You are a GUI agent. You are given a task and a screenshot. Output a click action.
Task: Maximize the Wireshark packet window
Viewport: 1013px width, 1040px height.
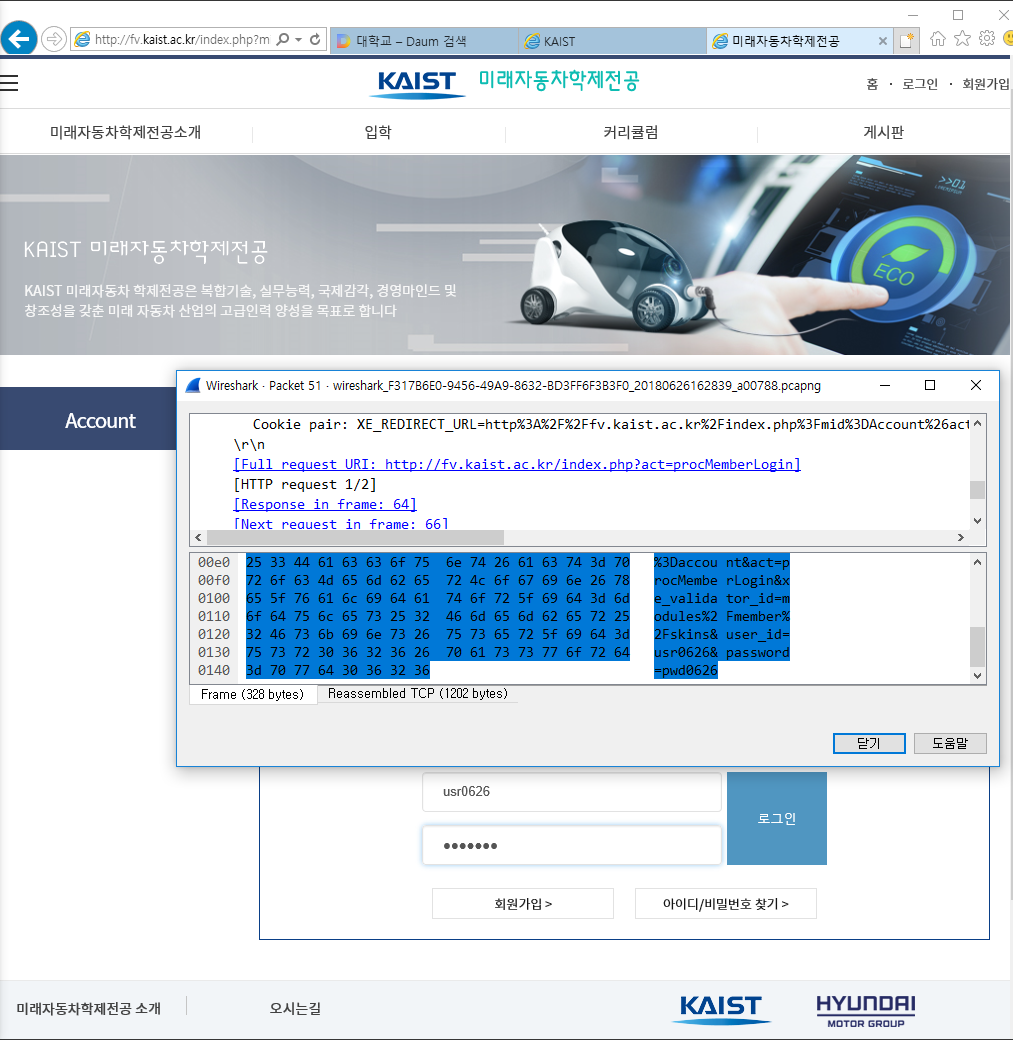pos(930,385)
